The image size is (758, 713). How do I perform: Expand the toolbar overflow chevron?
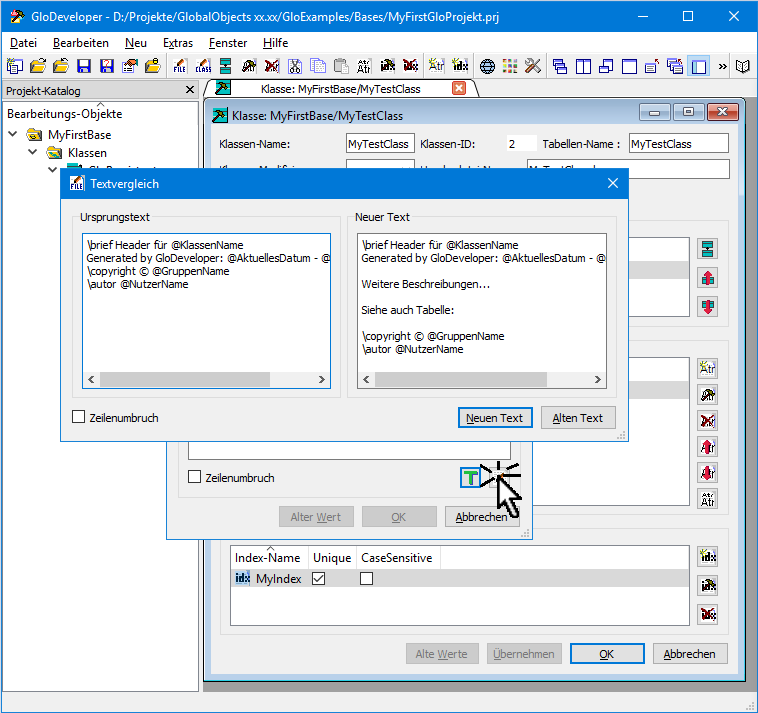[x=722, y=66]
